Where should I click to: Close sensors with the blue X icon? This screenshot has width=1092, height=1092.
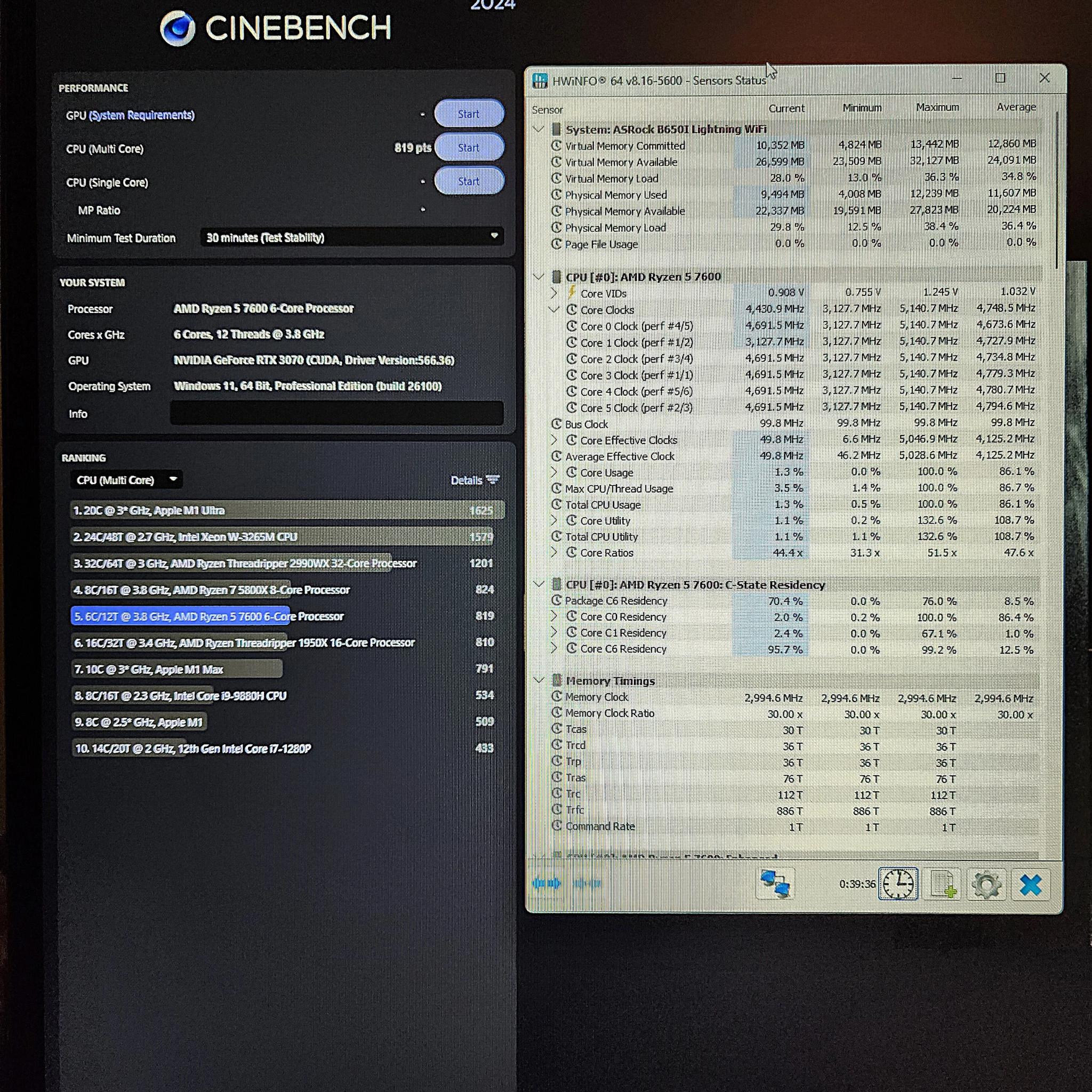pyautogui.click(x=1031, y=885)
